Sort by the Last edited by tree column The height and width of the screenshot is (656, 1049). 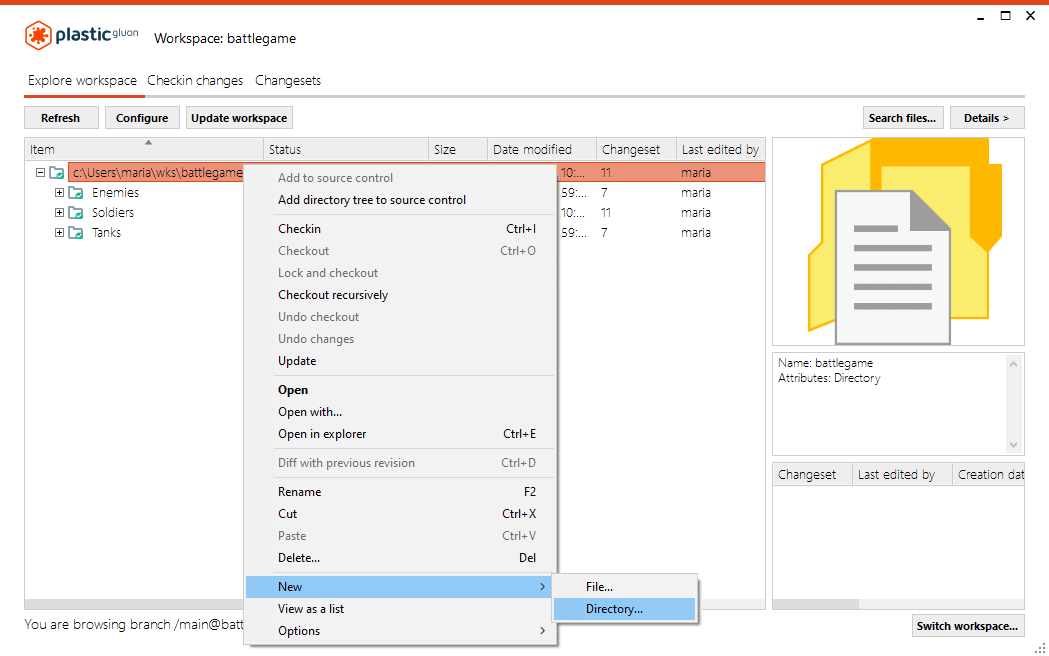(x=721, y=149)
